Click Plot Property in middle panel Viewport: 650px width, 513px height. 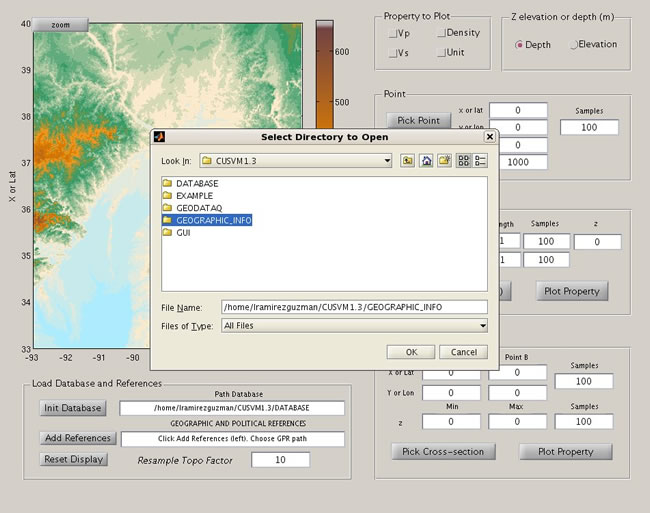coord(572,291)
